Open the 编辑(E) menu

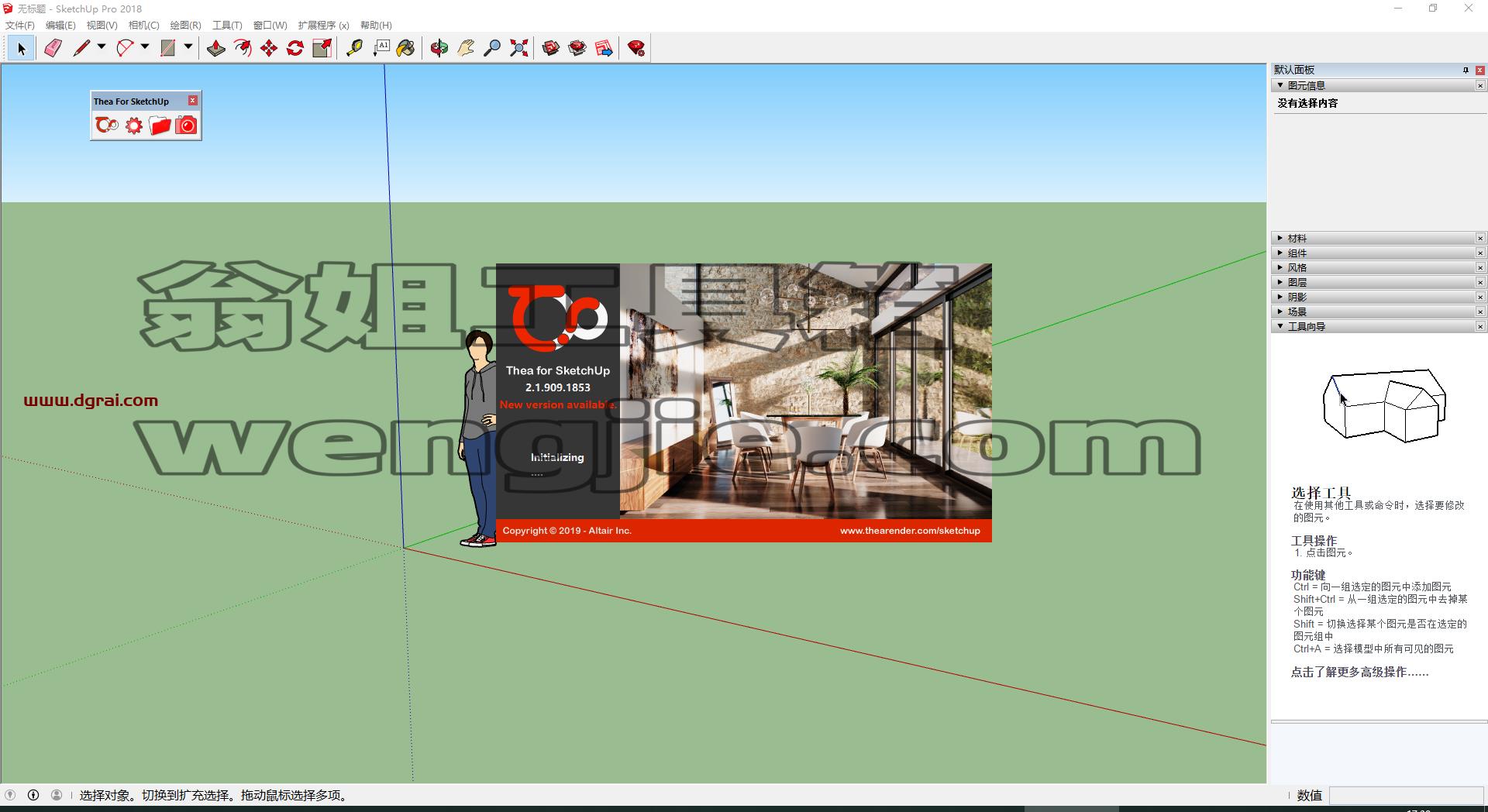(x=60, y=26)
